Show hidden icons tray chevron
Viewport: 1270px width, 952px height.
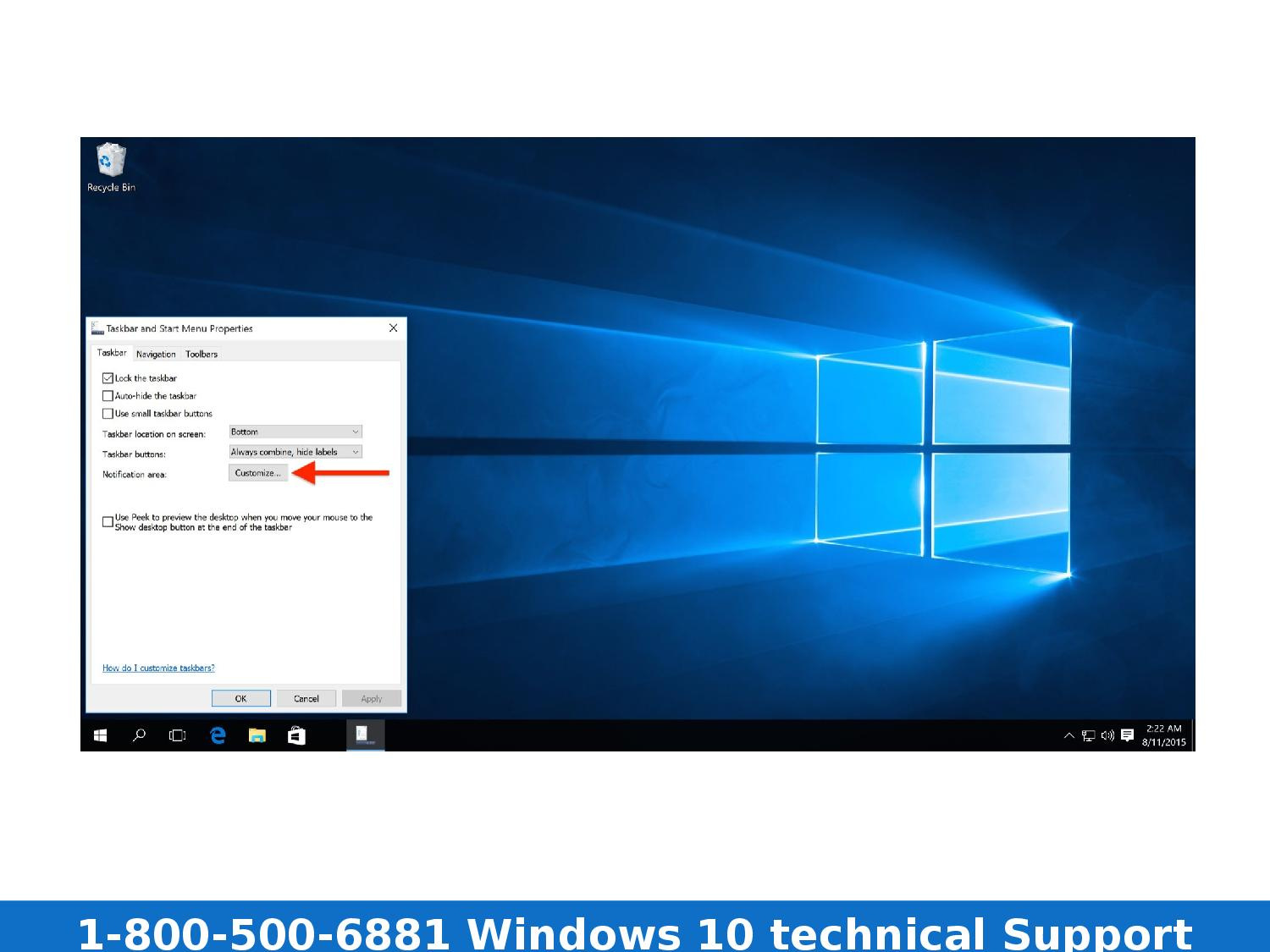tap(1068, 736)
